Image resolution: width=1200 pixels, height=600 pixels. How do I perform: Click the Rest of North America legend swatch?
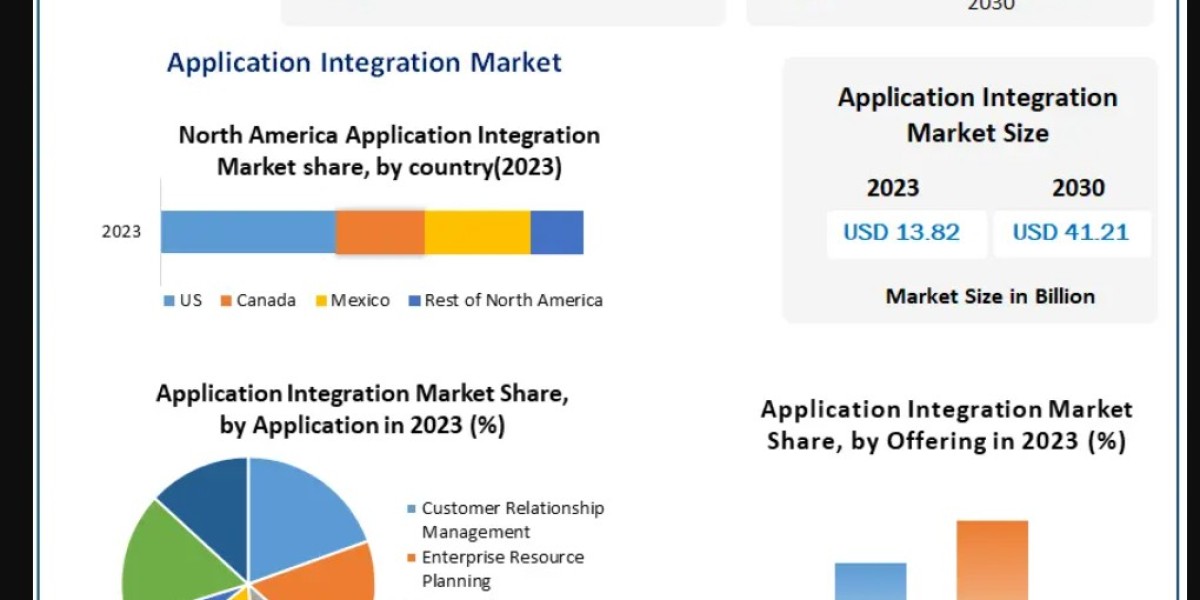[413, 300]
